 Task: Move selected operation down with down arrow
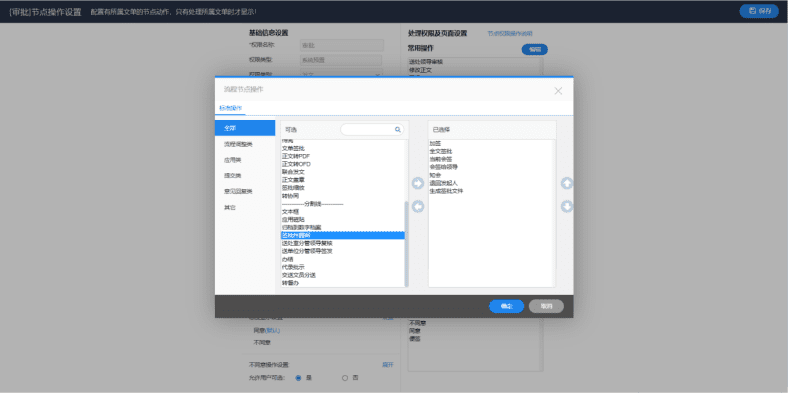pos(567,207)
